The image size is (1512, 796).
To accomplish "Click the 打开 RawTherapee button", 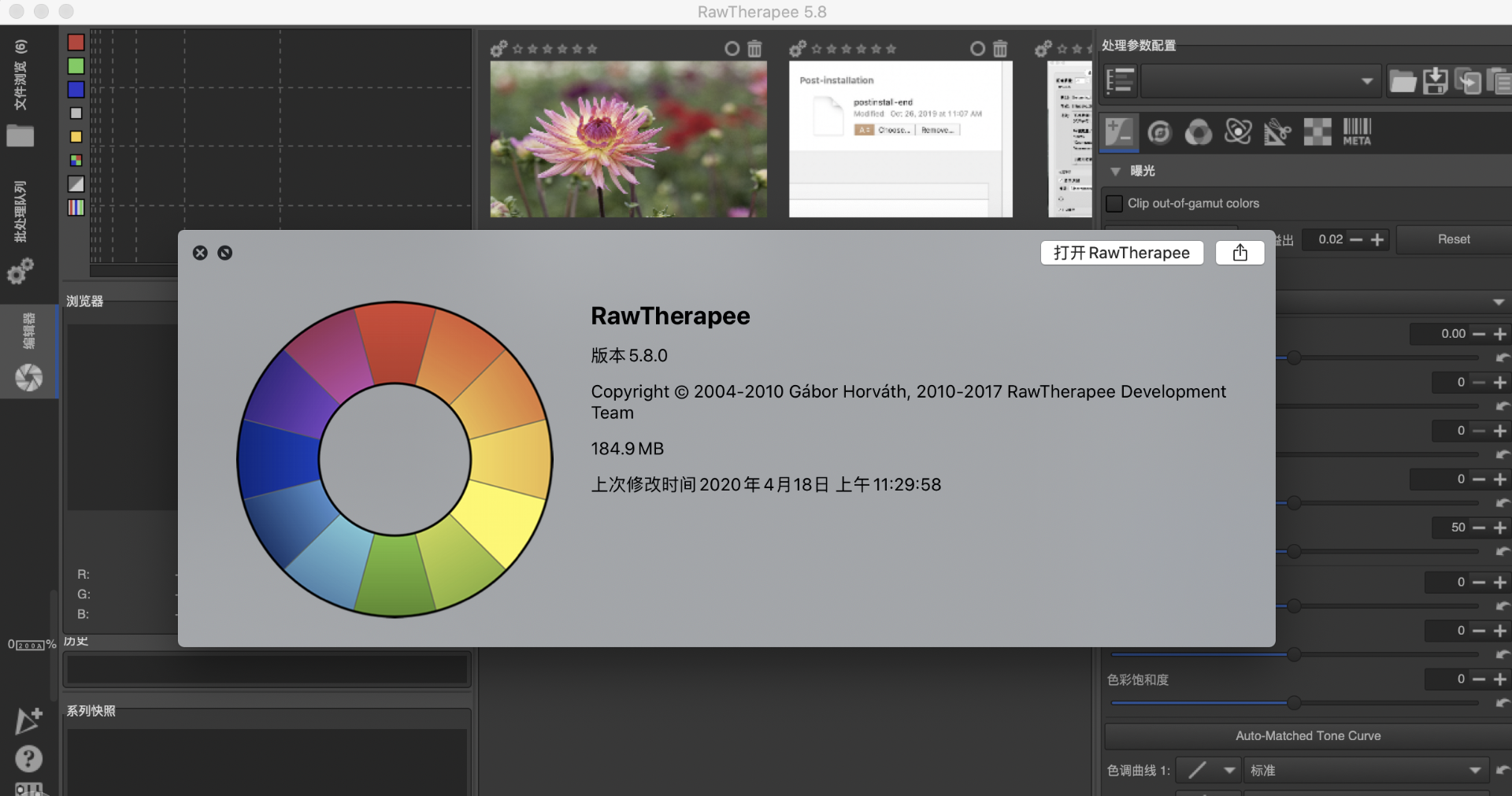I will point(1121,253).
